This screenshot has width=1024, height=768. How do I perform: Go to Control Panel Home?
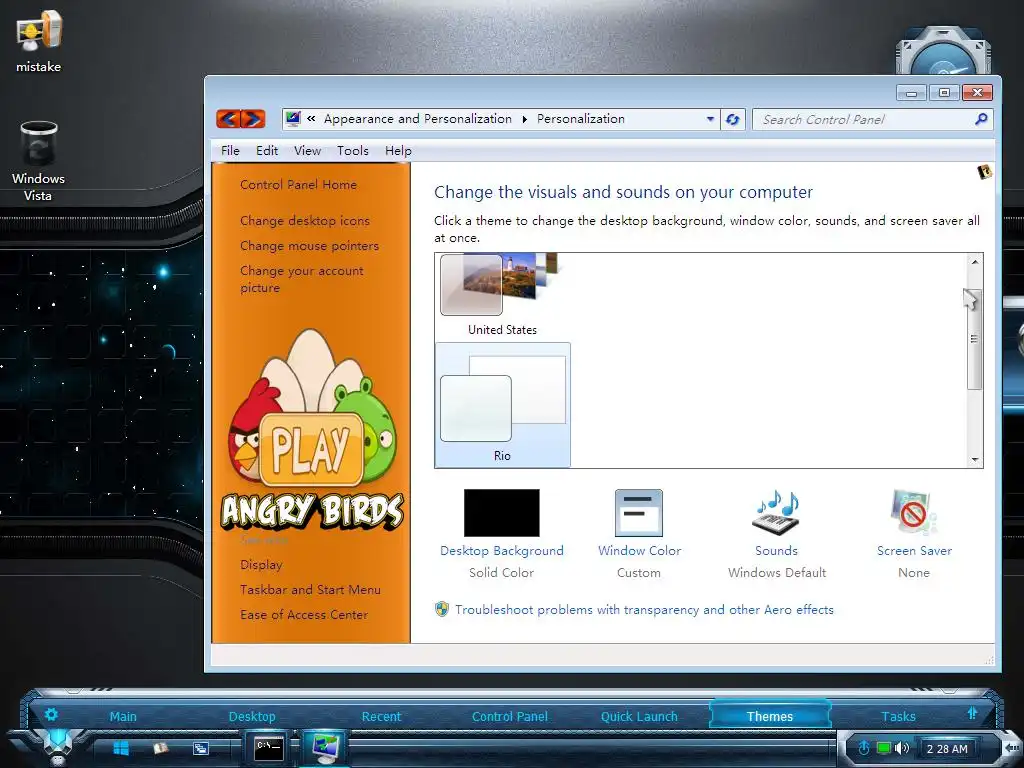(x=298, y=185)
